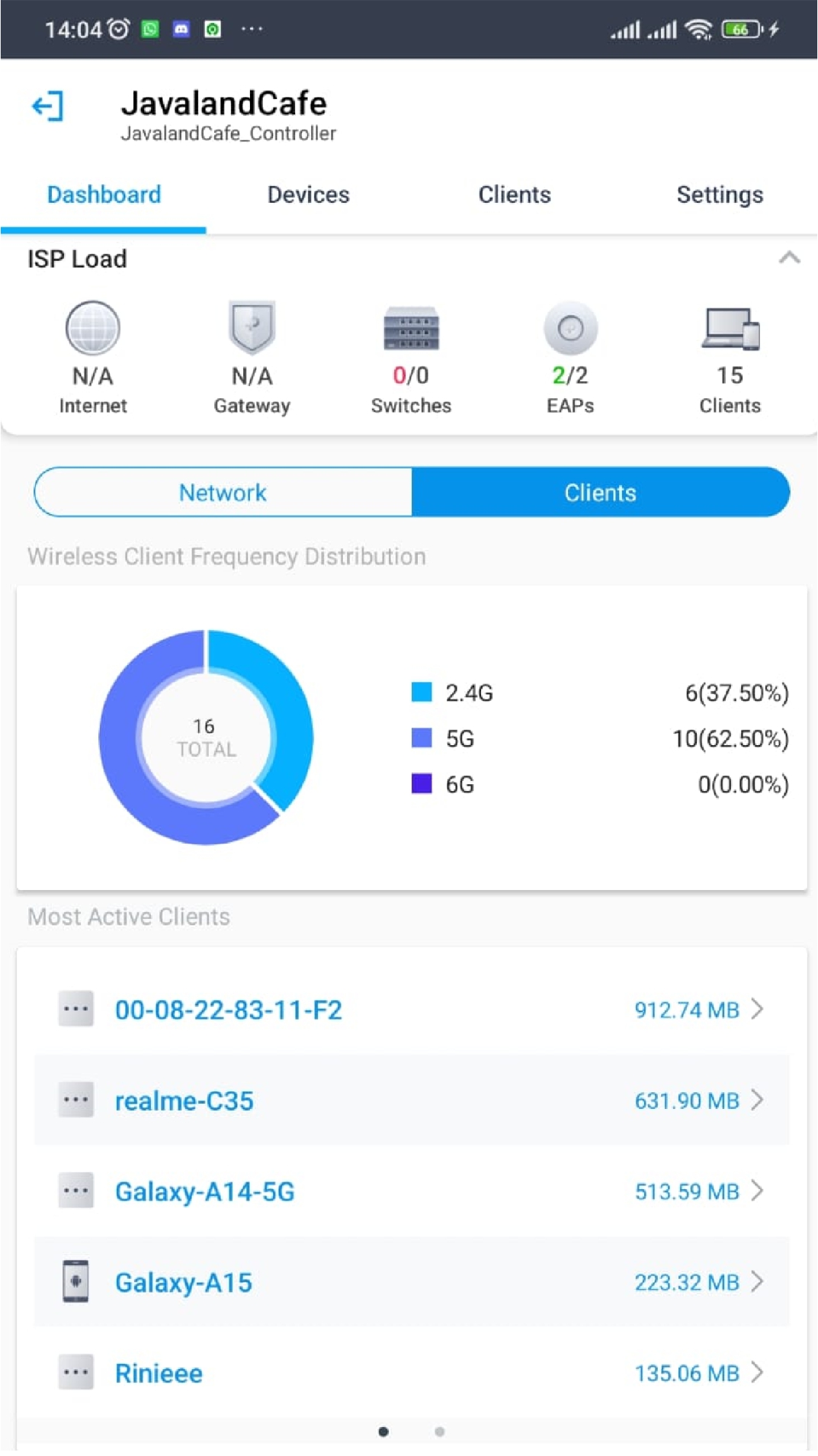Viewport: 818px width, 1456px height.
Task: Tap the device icon beside realme-C35
Action: pyautogui.click(x=75, y=1100)
